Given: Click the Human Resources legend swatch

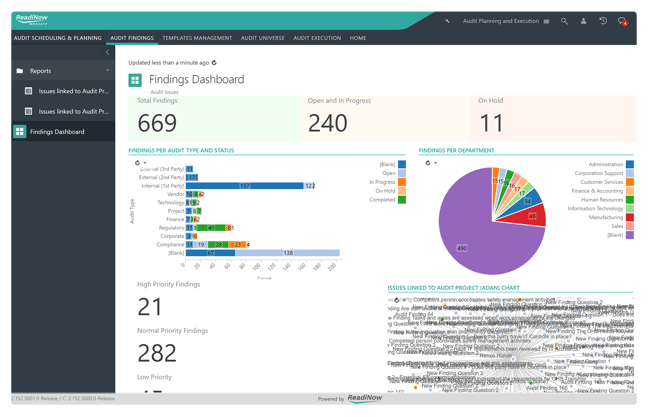Looking at the screenshot, I should (630, 200).
